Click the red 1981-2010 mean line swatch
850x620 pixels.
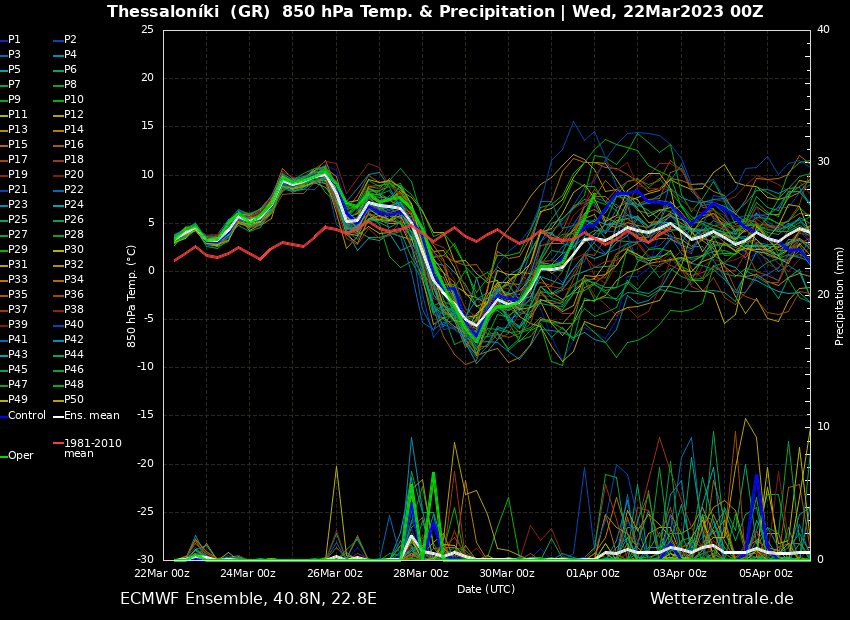(x=58, y=443)
